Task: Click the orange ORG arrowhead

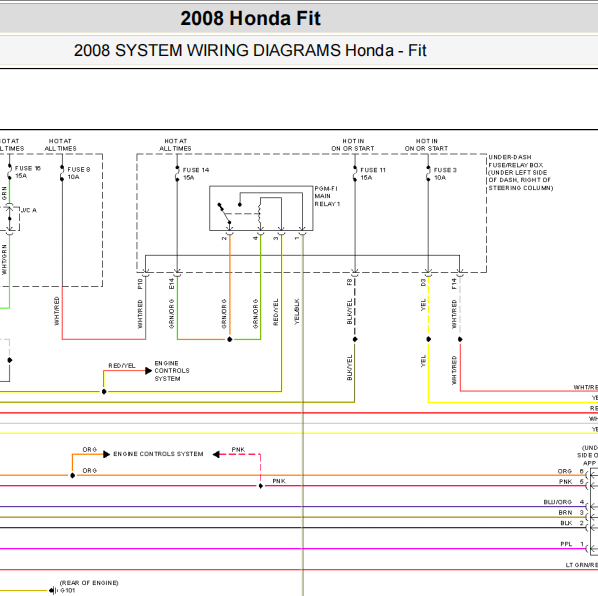Action: (107, 454)
